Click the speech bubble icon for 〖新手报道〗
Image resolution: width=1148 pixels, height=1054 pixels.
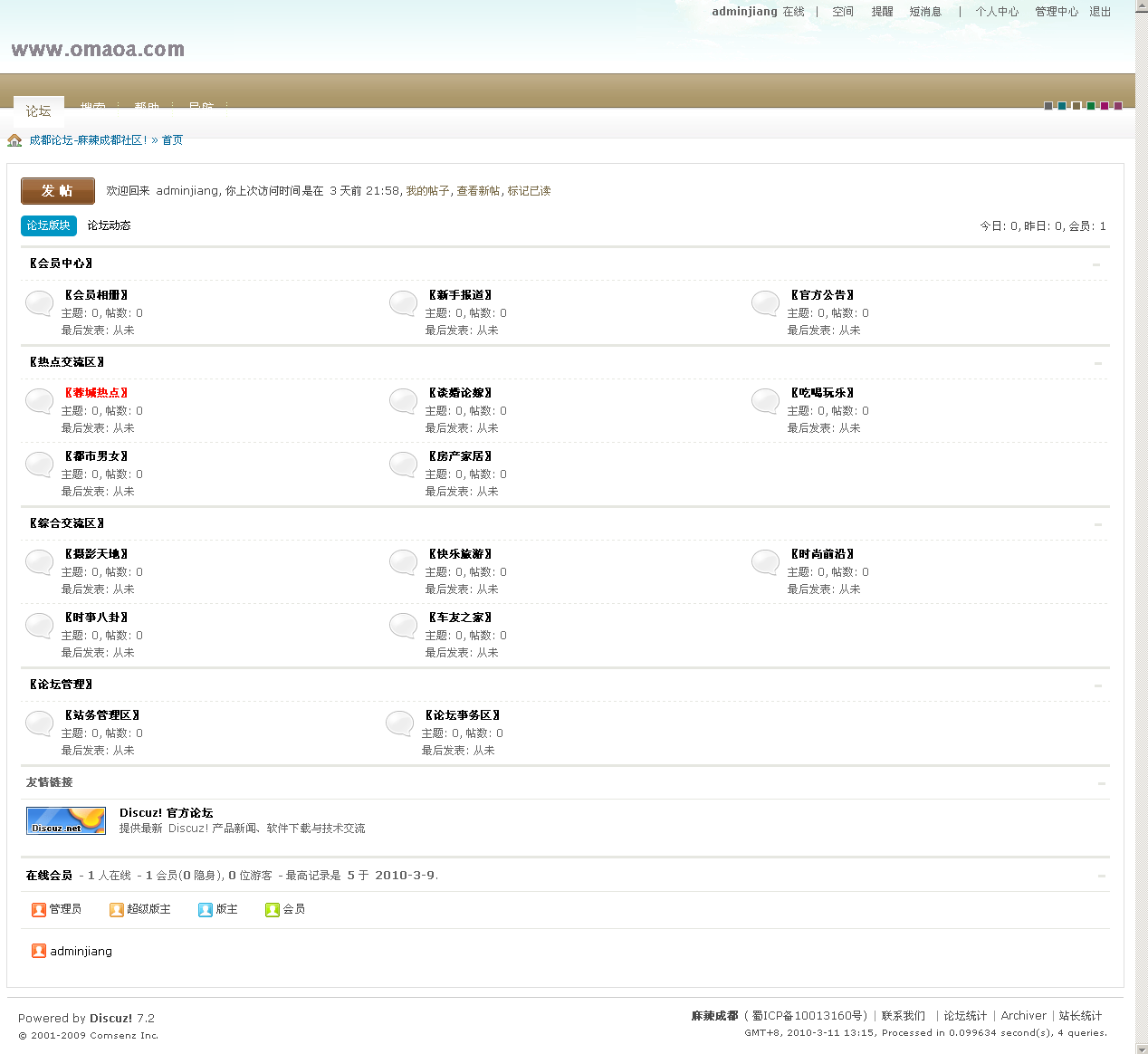(403, 303)
